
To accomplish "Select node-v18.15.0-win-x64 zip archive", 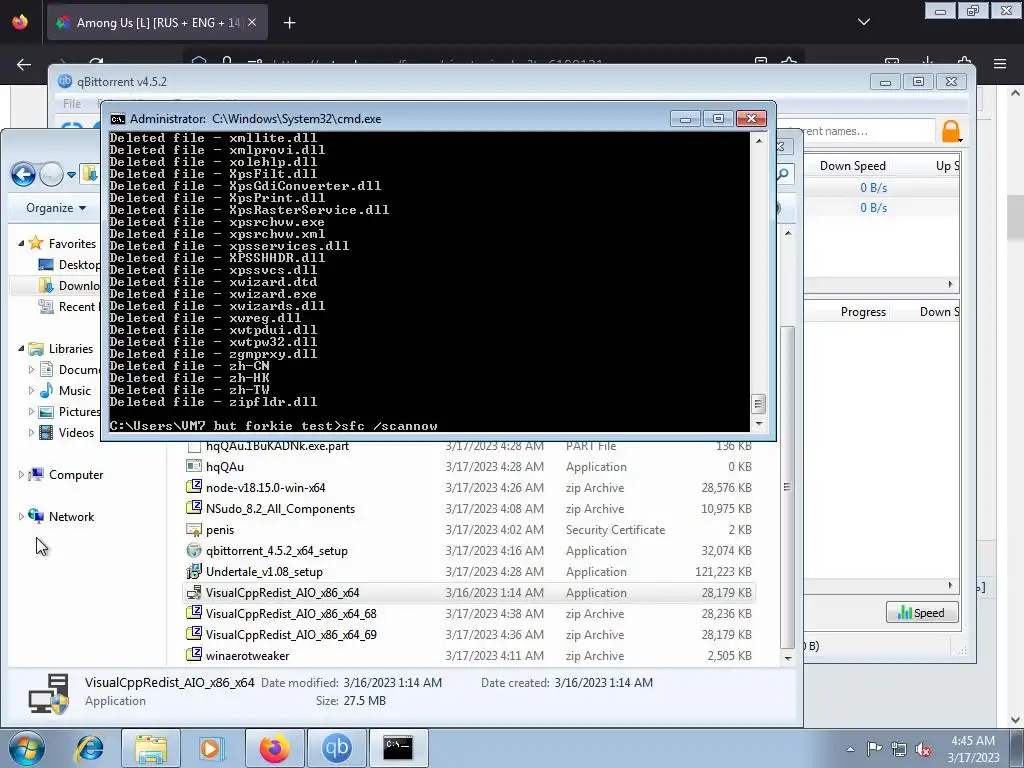I will (x=469, y=487).
